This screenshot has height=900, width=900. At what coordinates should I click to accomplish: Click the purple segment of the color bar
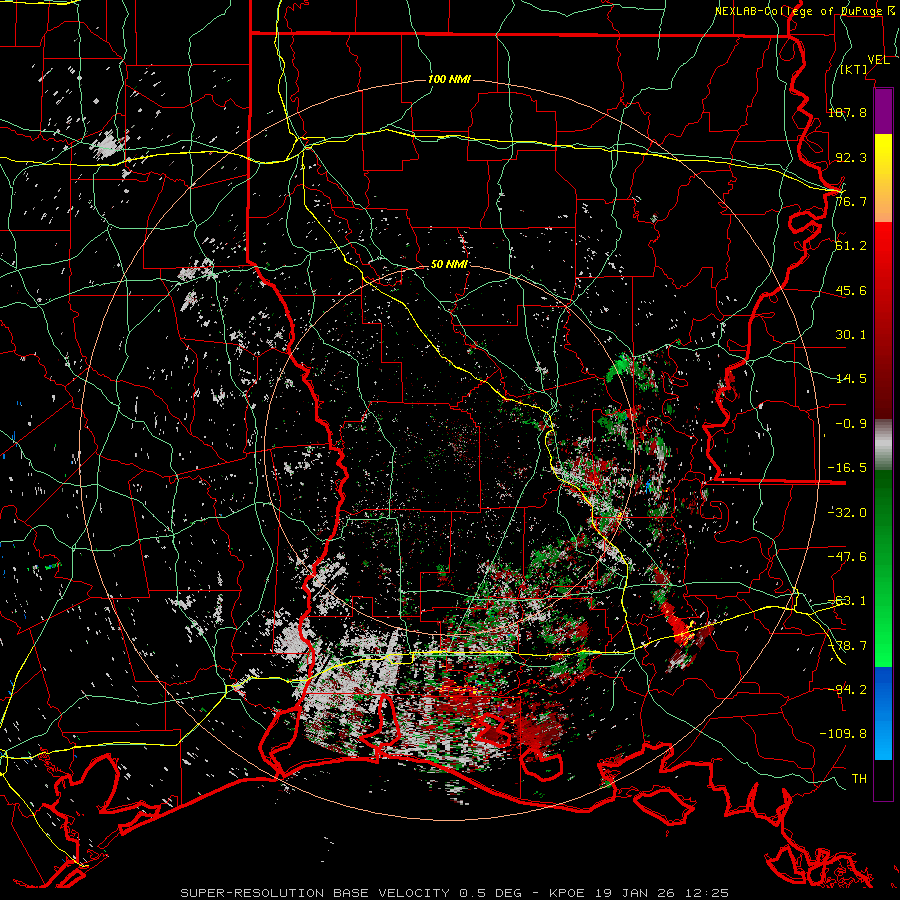[883, 111]
